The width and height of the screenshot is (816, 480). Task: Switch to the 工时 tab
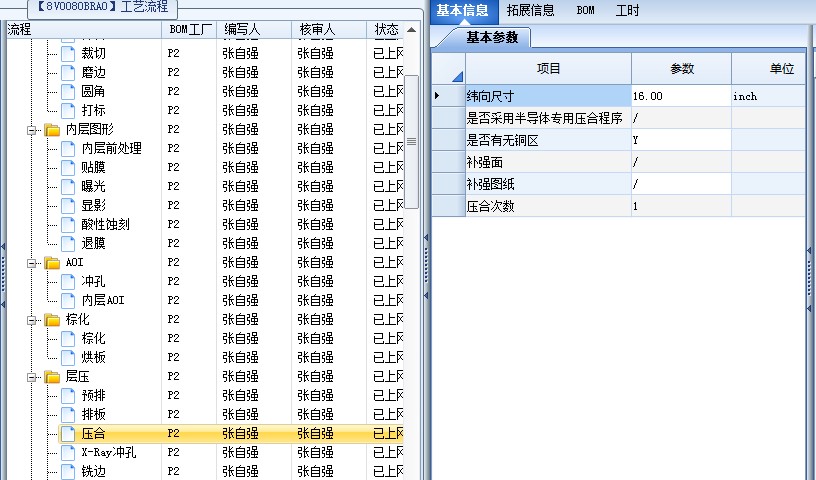[627, 10]
